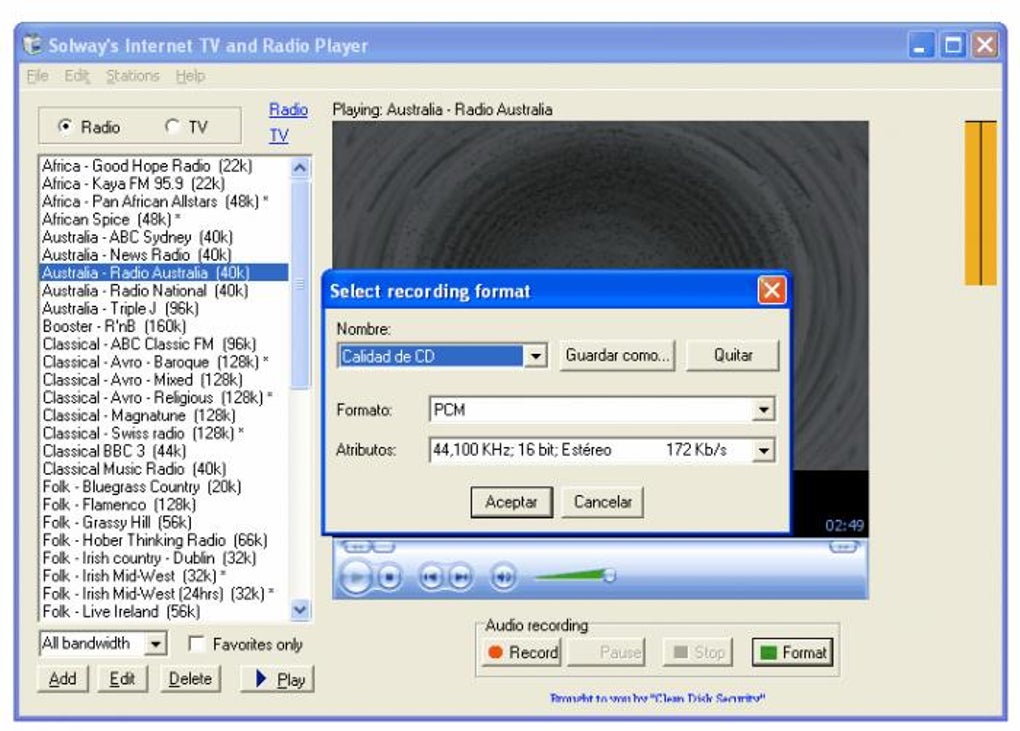Skip to previous track in player
The width and height of the screenshot is (1020, 731).
tap(430, 577)
